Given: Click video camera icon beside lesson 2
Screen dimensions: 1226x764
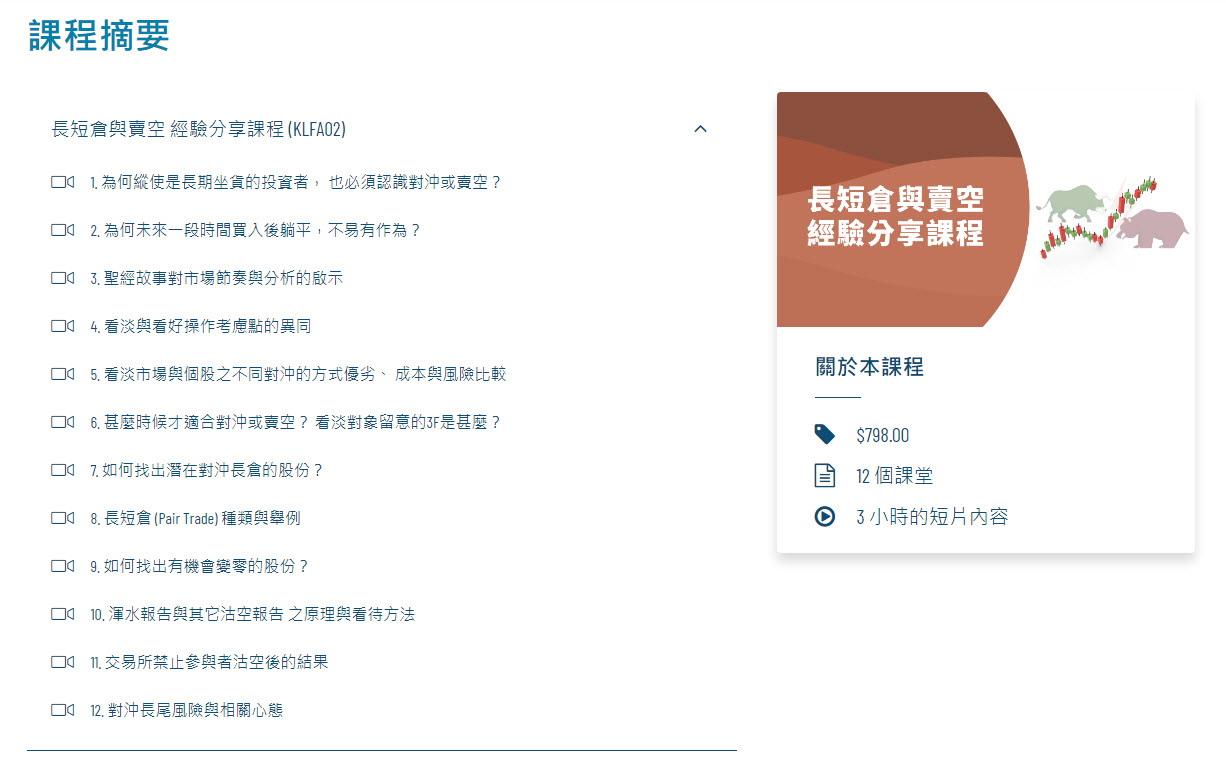Looking at the screenshot, I should point(62,230).
